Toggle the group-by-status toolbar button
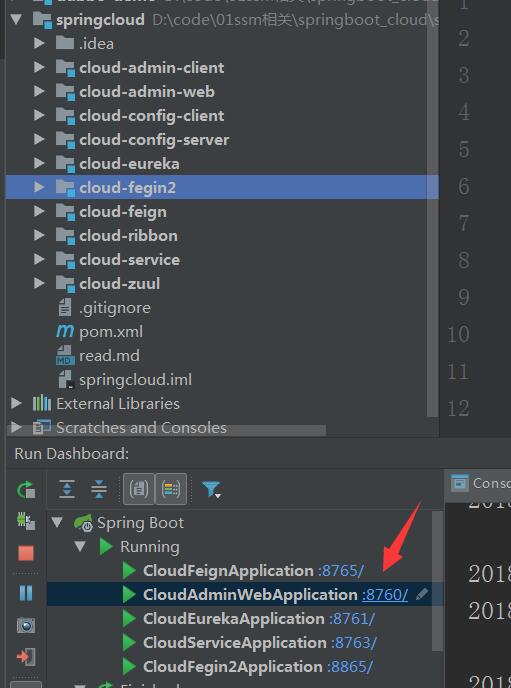This screenshot has height=688, width=511. pos(171,489)
